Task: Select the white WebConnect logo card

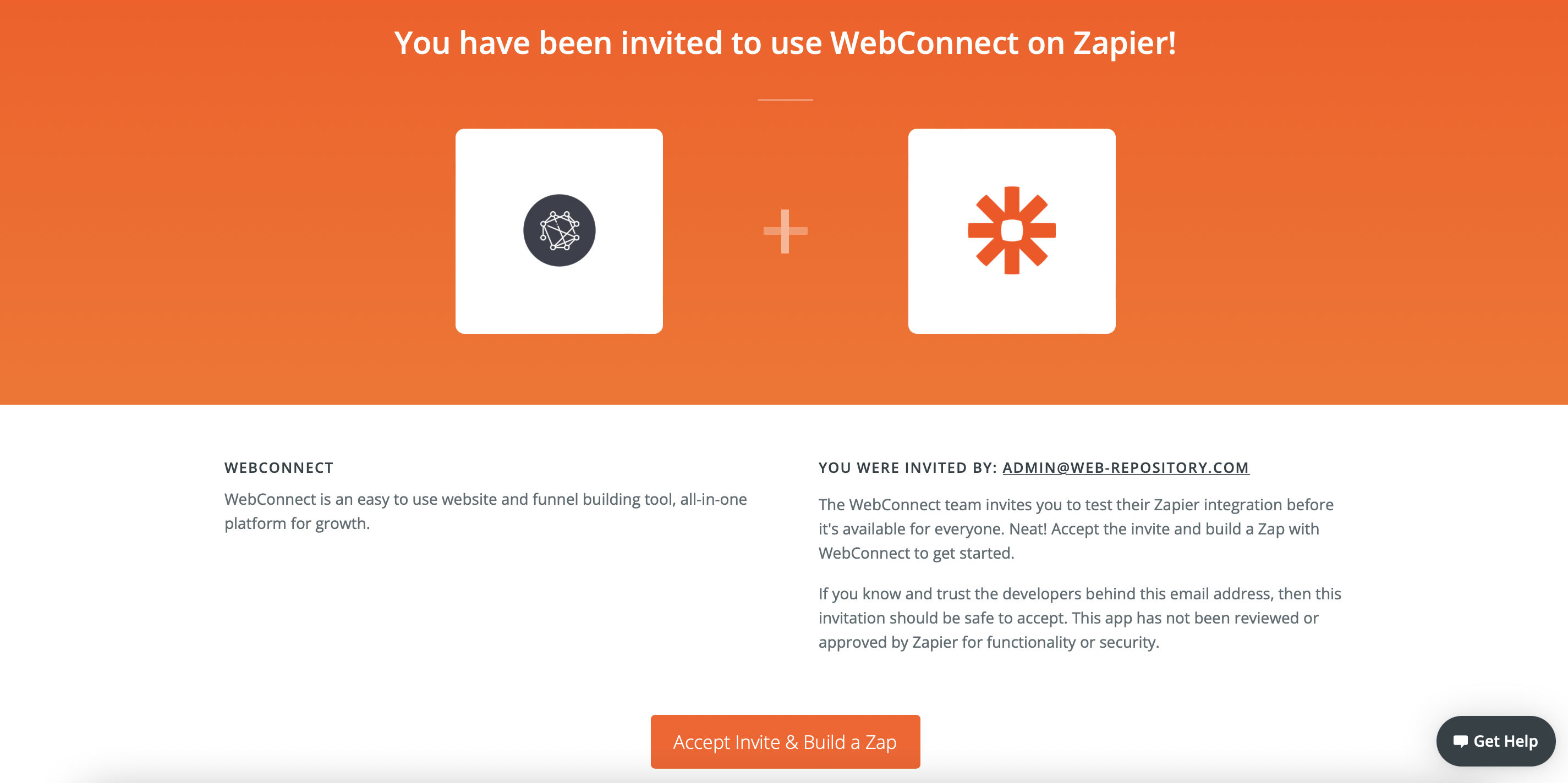Action: click(x=559, y=230)
